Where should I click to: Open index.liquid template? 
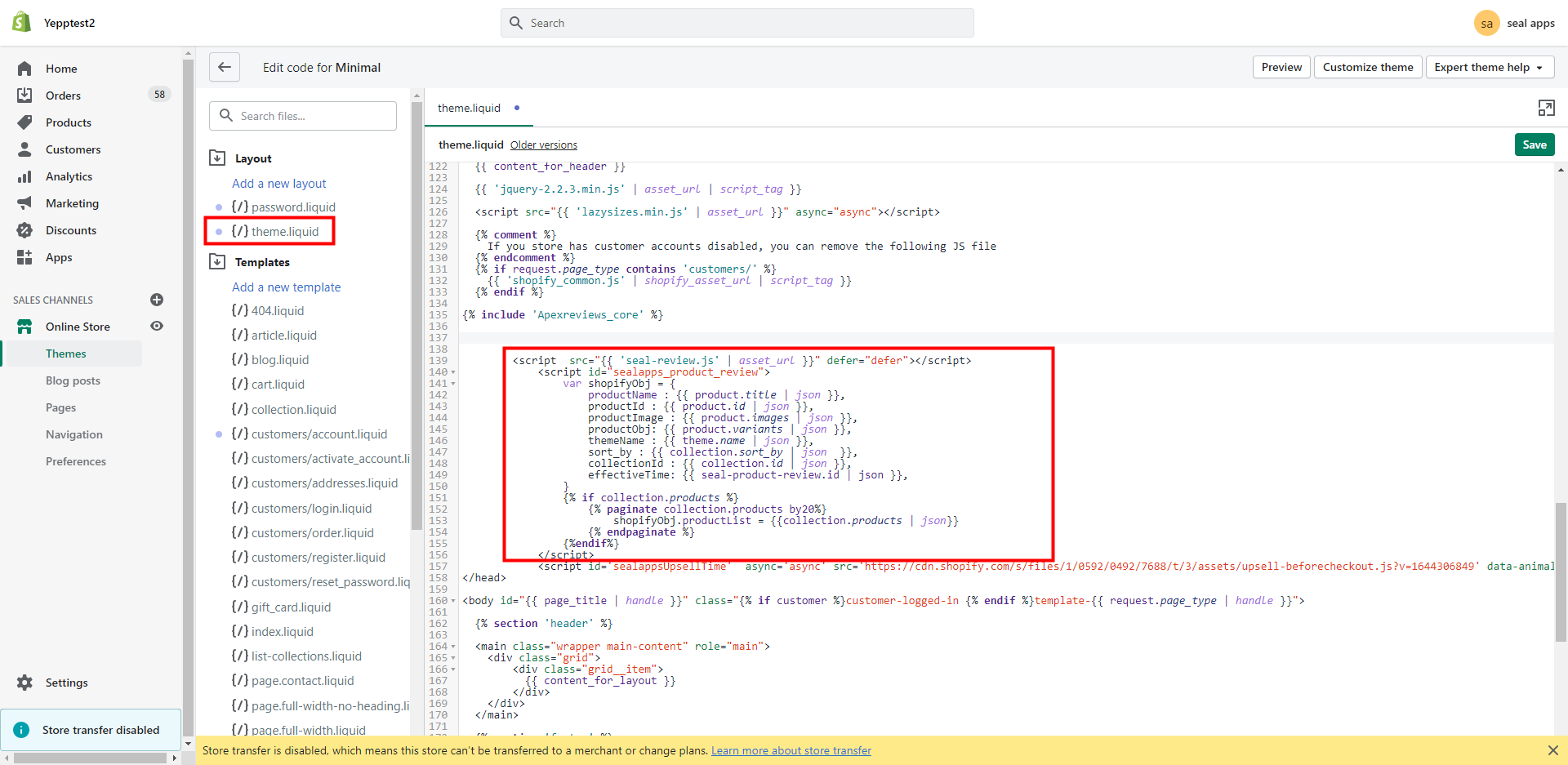[272, 632]
